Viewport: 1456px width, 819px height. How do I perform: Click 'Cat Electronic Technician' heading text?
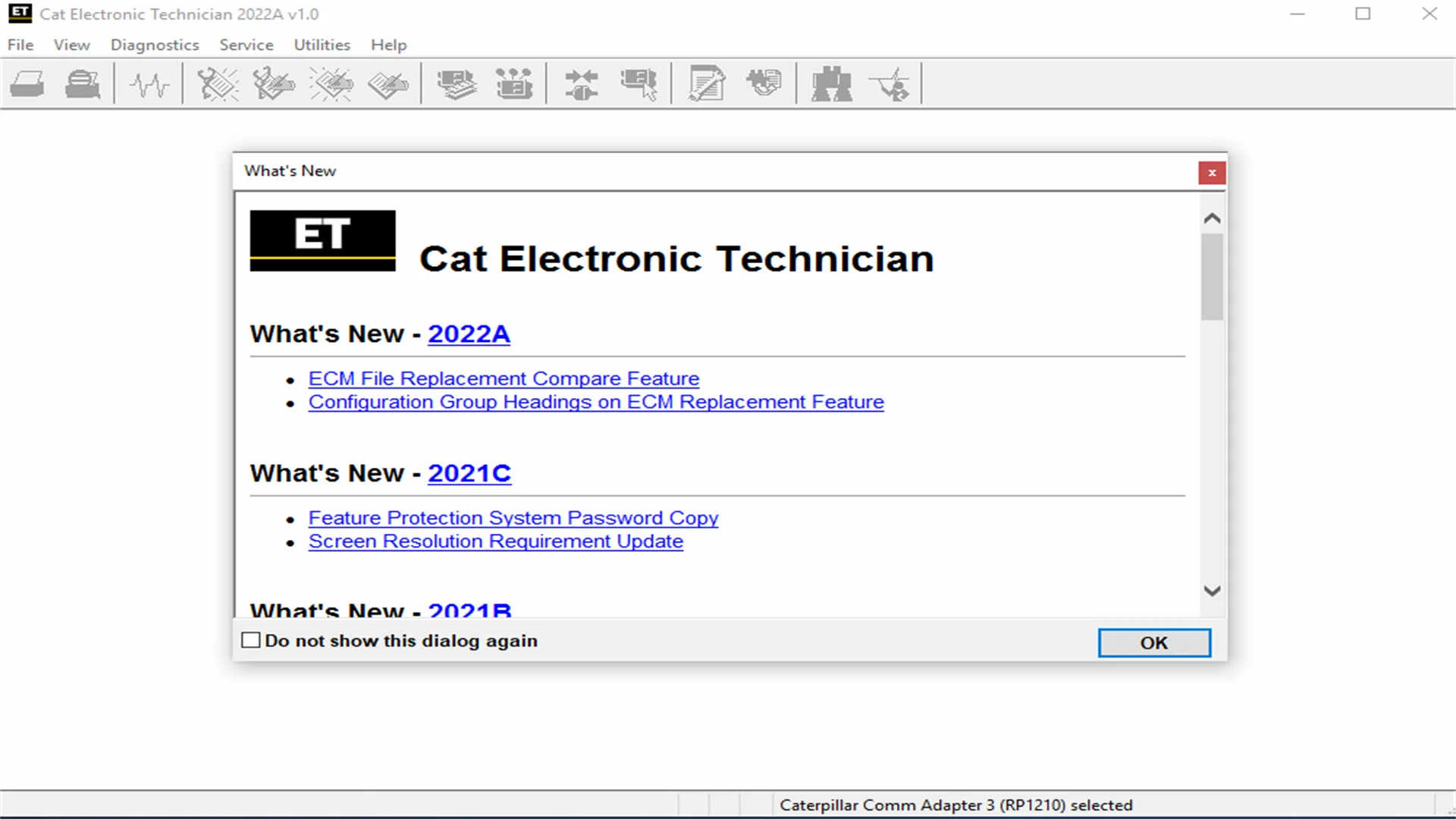point(676,259)
